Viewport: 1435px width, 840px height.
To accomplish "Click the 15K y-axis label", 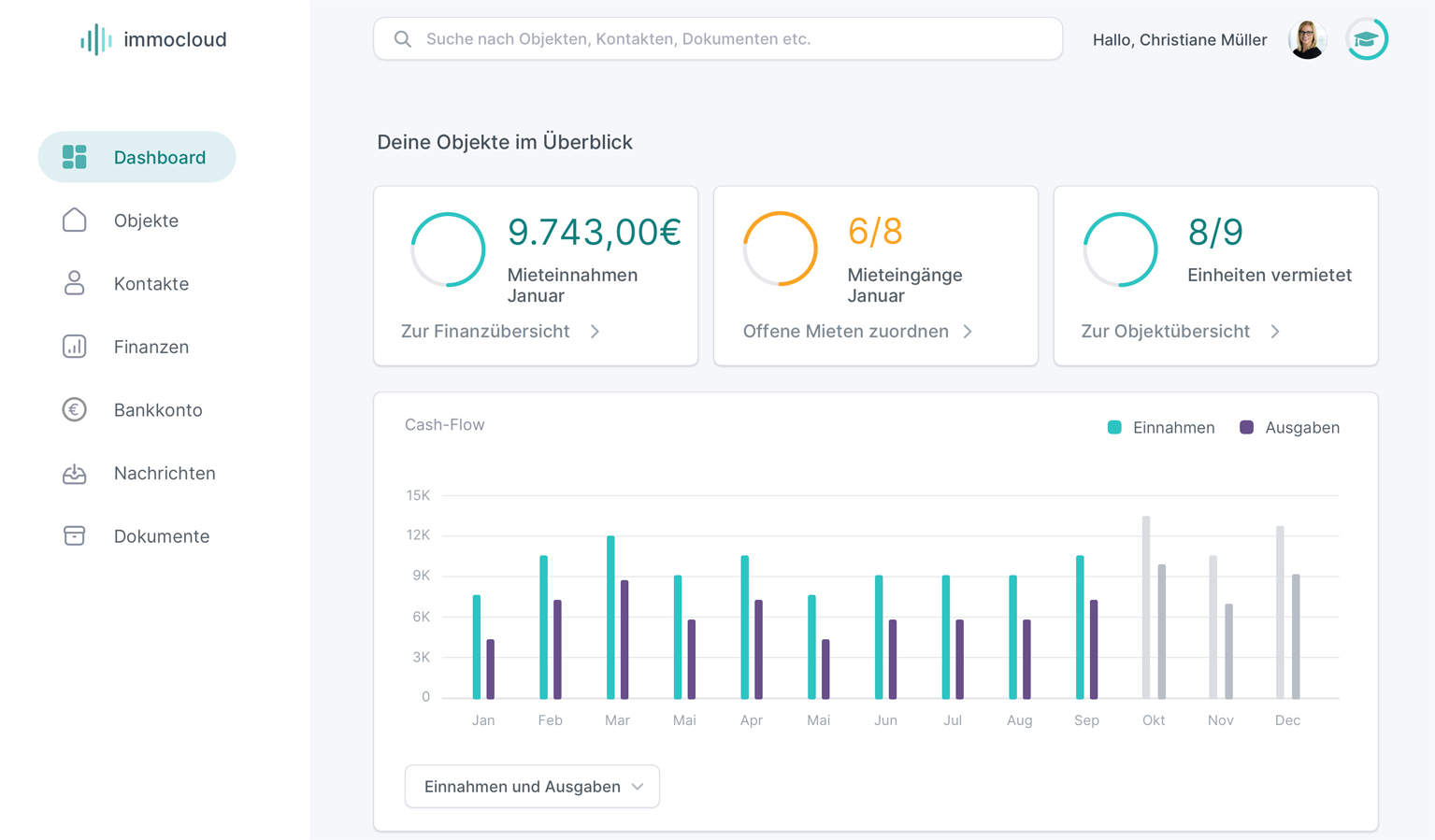I will [418, 495].
